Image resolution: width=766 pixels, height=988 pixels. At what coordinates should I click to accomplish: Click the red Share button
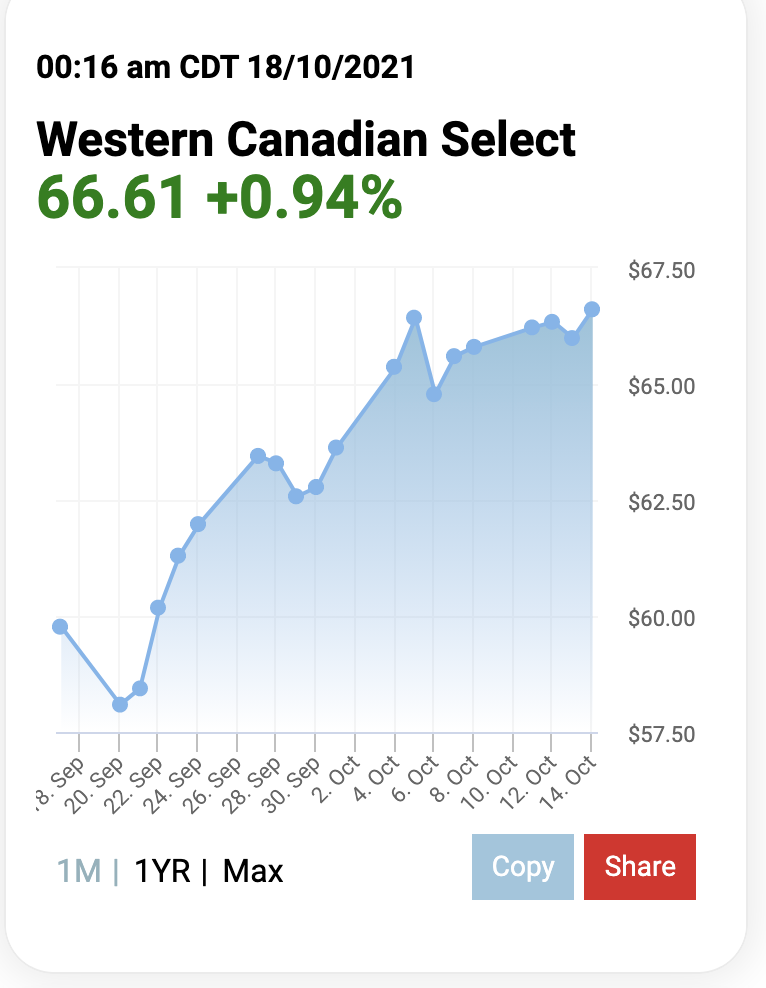(640, 867)
